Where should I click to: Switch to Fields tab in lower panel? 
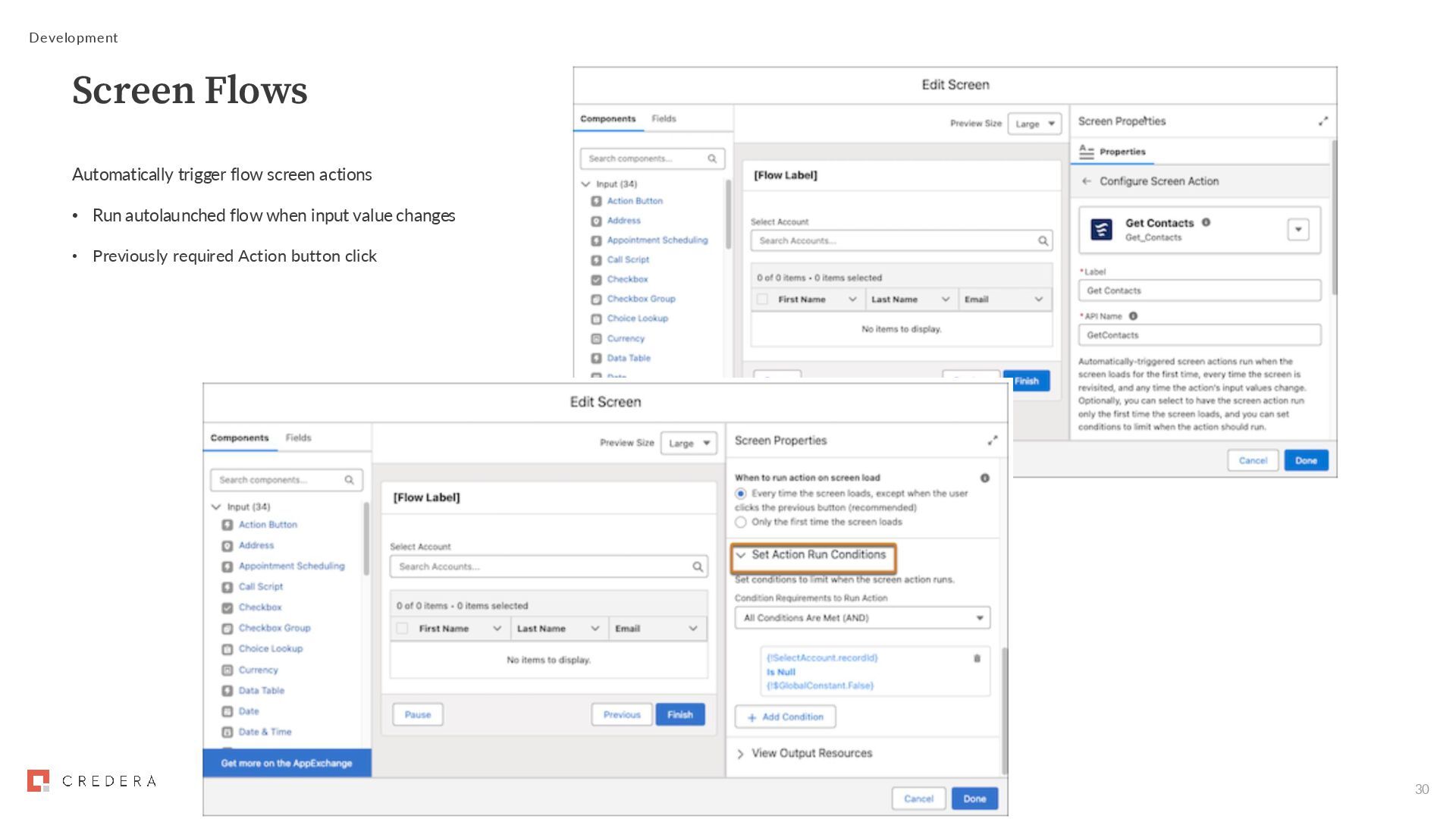tap(298, 438)
